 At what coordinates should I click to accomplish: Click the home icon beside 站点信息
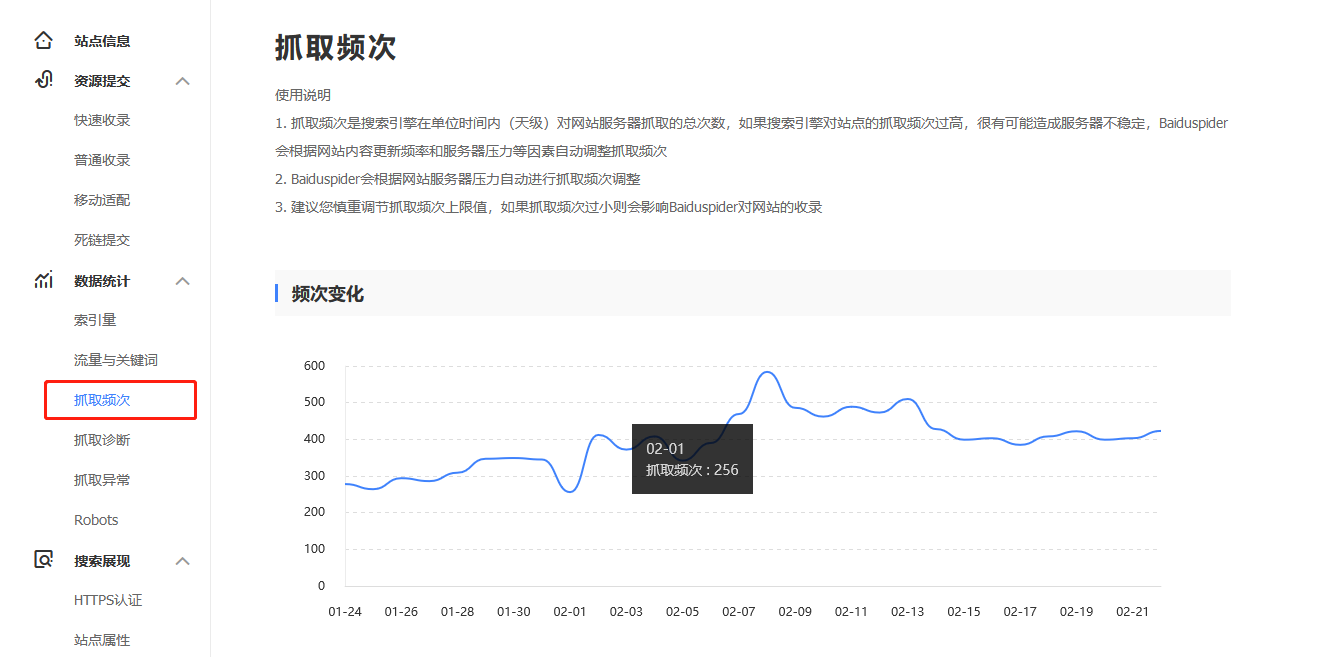click(43, 41)
